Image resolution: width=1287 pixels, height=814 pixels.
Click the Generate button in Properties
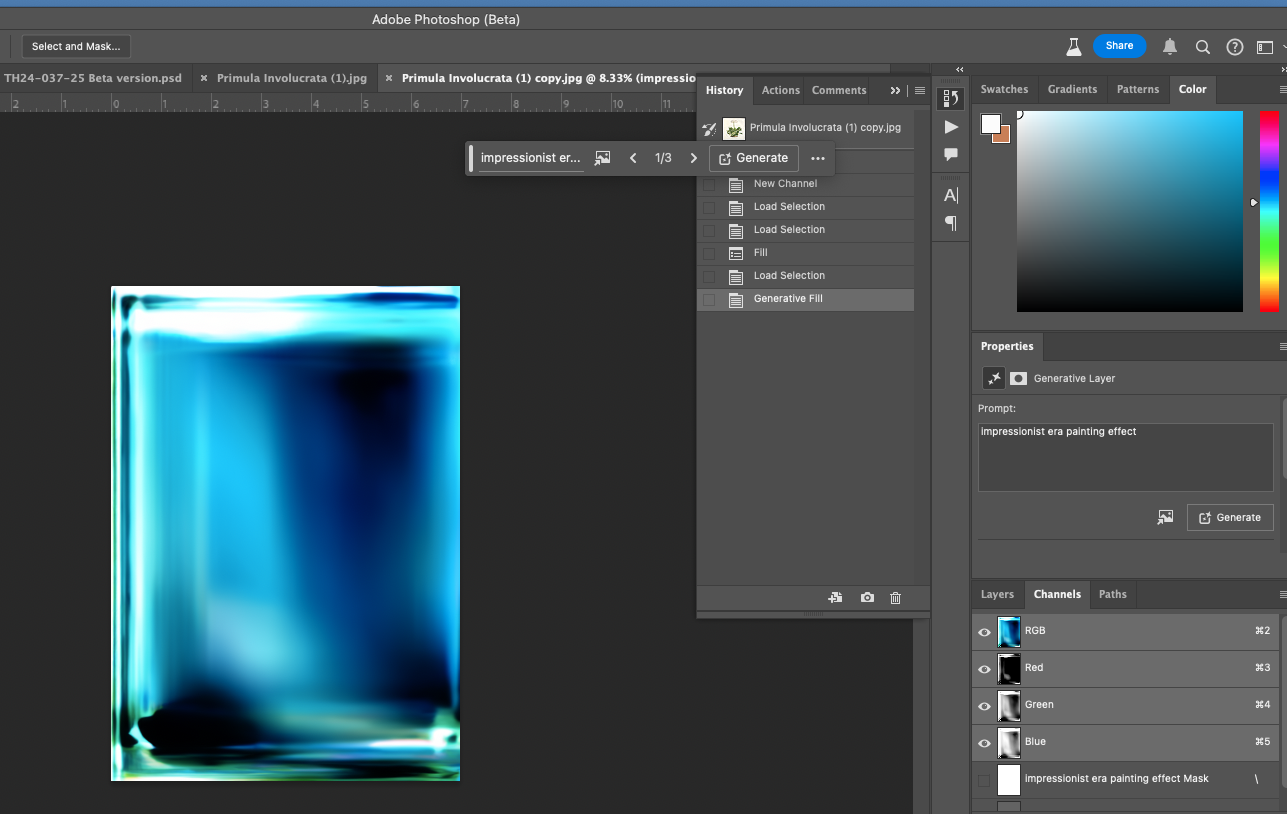coord(1230,517)
